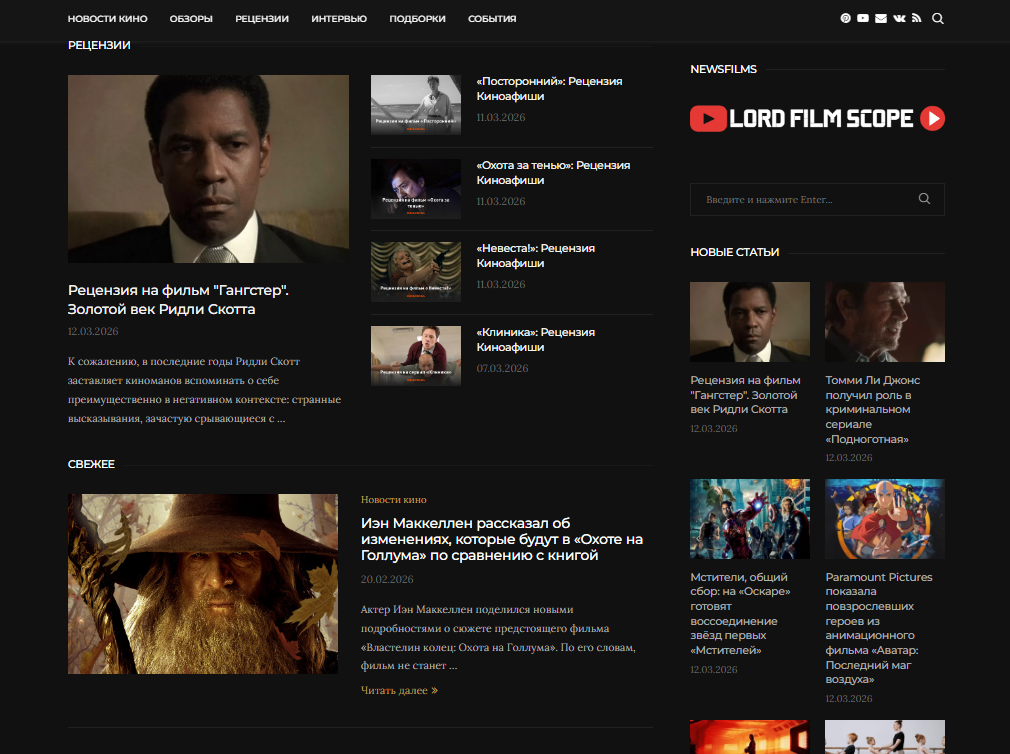
Task: Open the VK social icon
Action: click(899, 19)
